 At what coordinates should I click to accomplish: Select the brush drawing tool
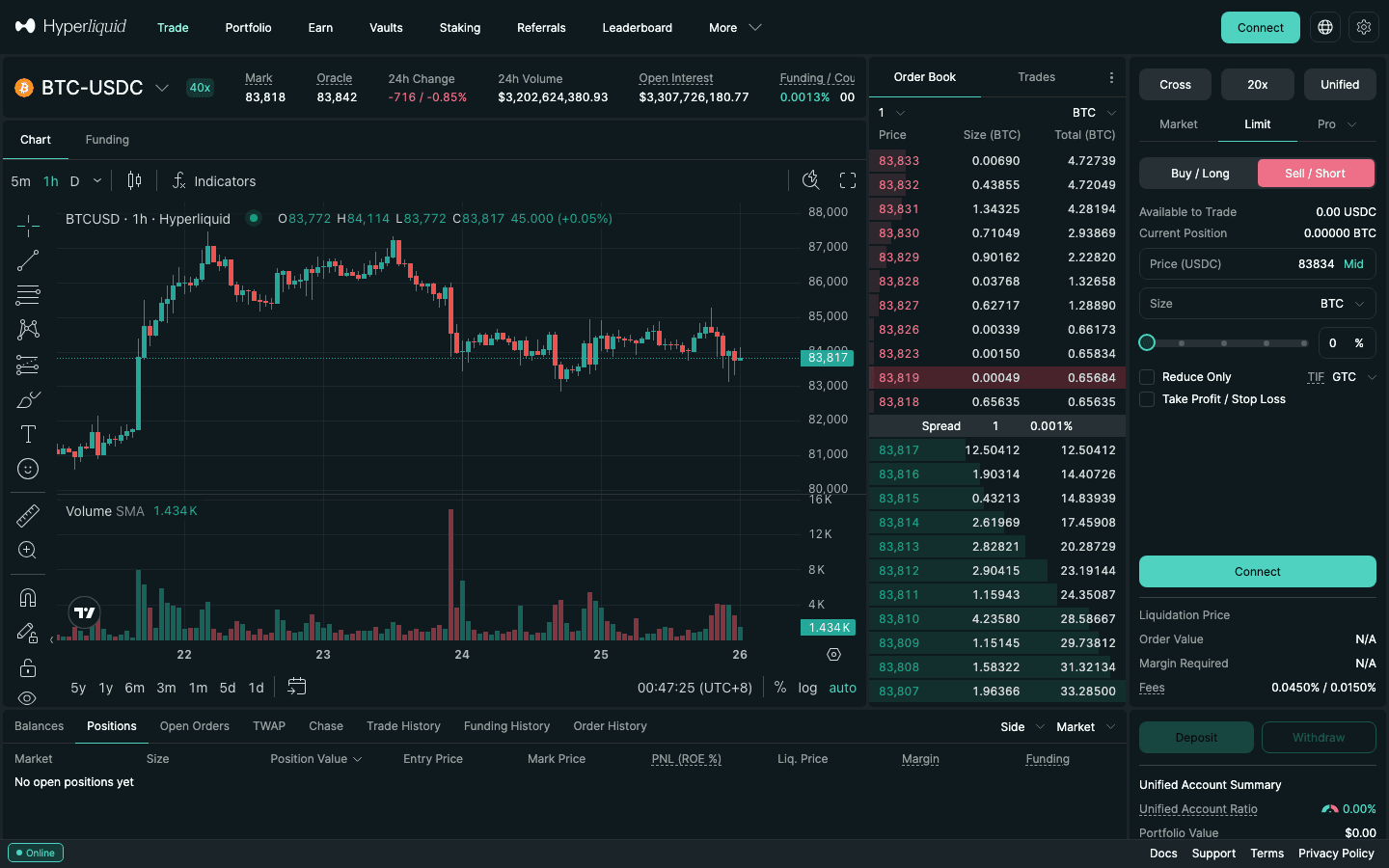point(28,399)
